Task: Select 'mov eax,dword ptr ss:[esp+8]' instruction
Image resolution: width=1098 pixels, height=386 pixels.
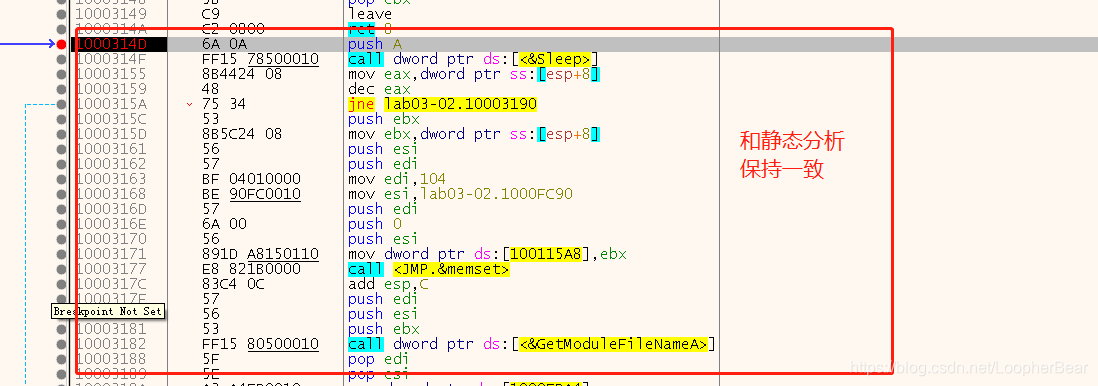Action: (x=475, y=74)
